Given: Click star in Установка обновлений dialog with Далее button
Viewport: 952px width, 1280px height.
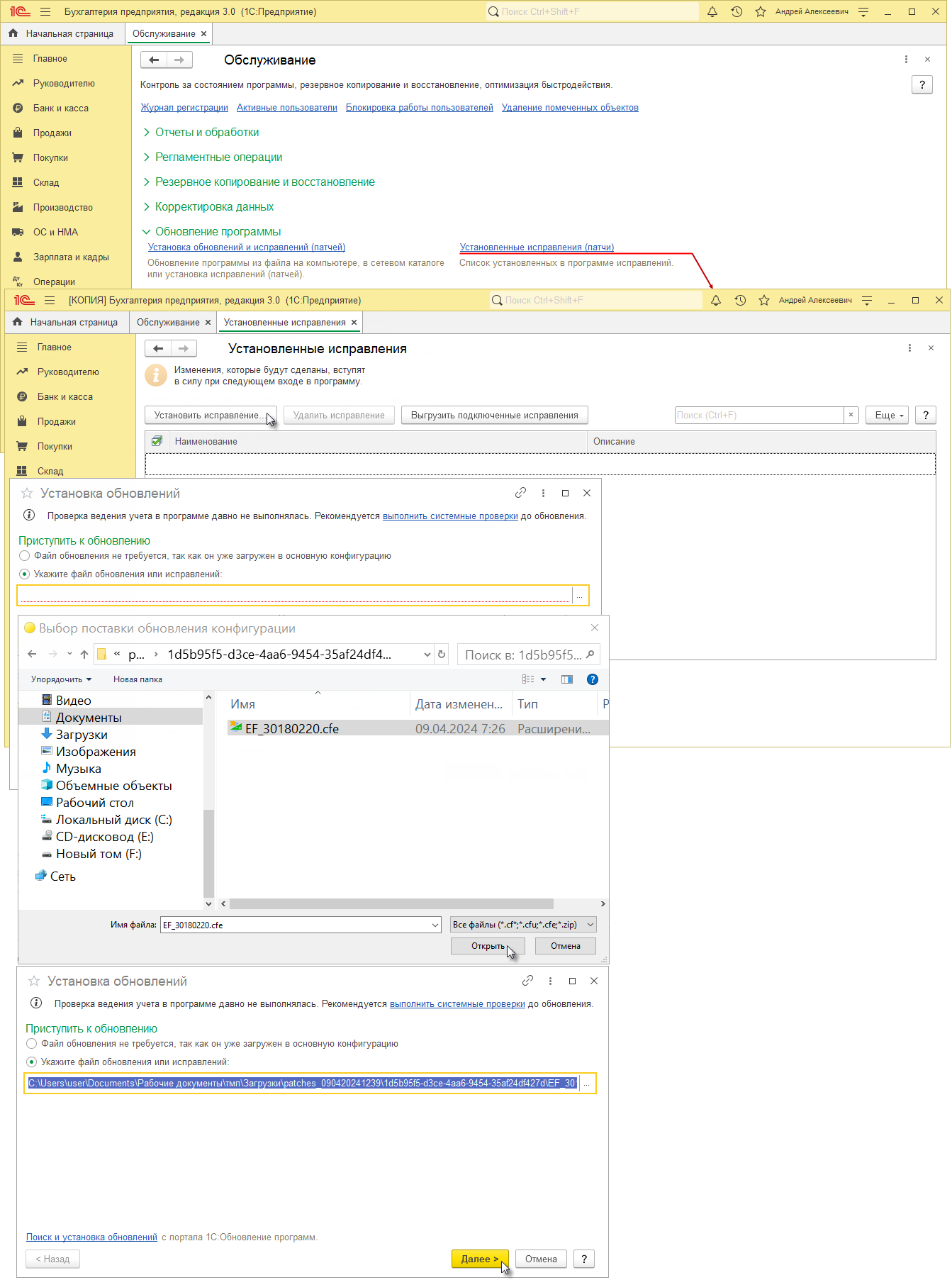Looking at the screenshot, I should pyautogui.click(x=33, y=981).
